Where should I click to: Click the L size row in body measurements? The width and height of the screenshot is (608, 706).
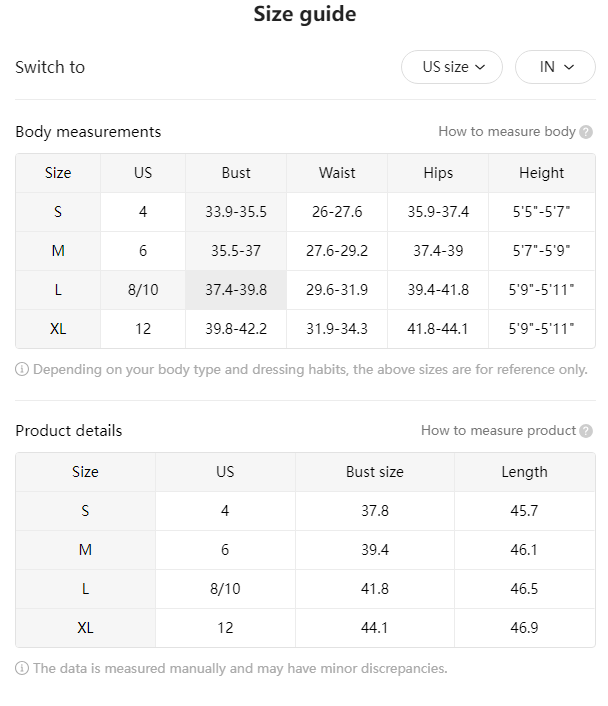[305, 290]
